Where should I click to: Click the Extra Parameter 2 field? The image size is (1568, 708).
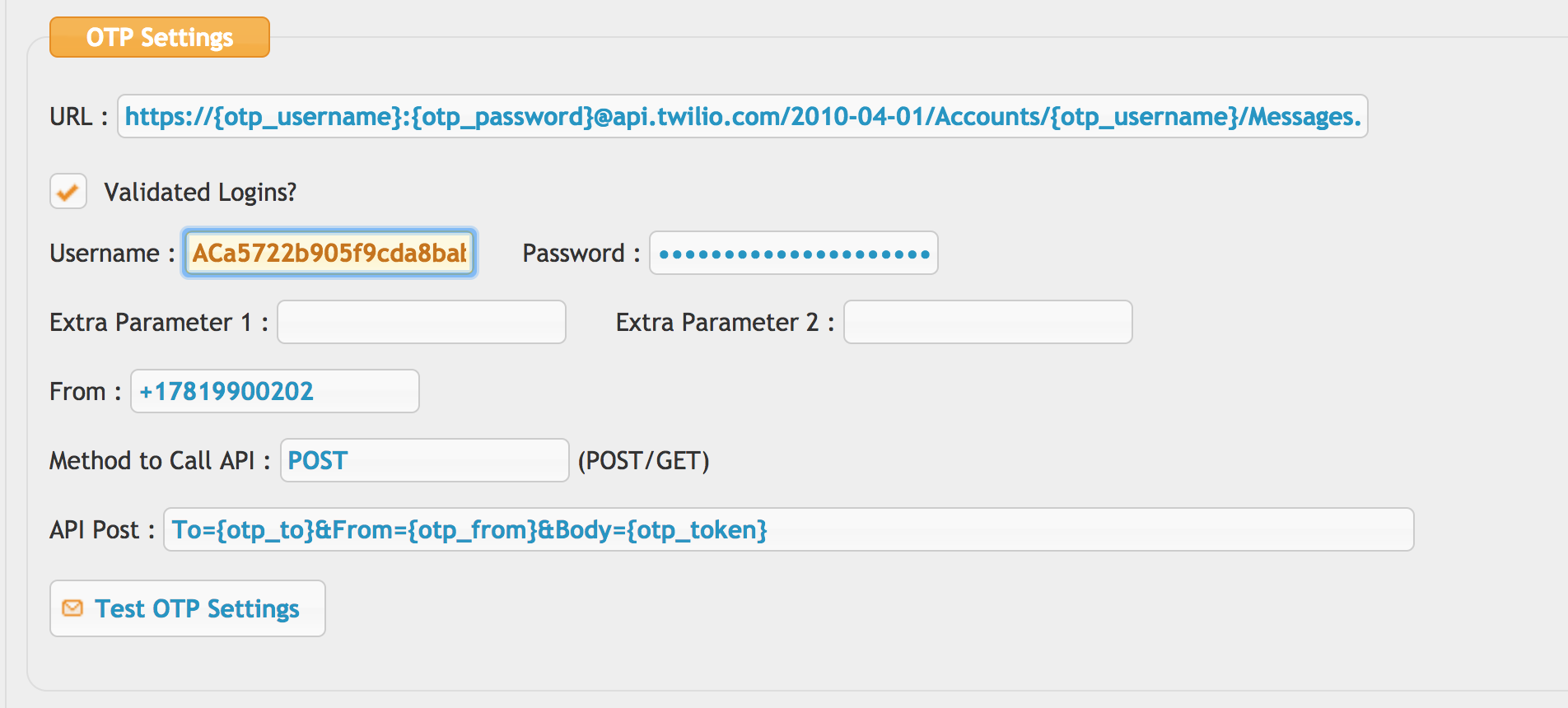tap(988, 322)
